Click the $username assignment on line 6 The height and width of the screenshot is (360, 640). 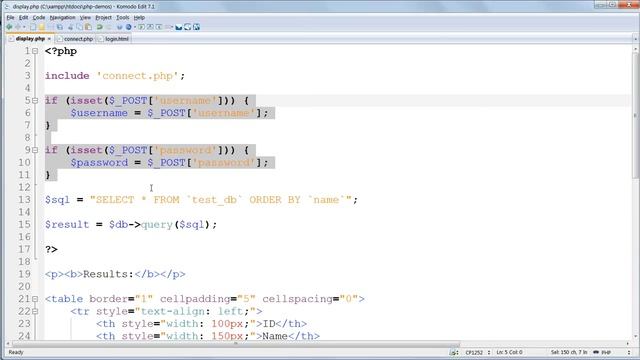(x=169, y=113)
